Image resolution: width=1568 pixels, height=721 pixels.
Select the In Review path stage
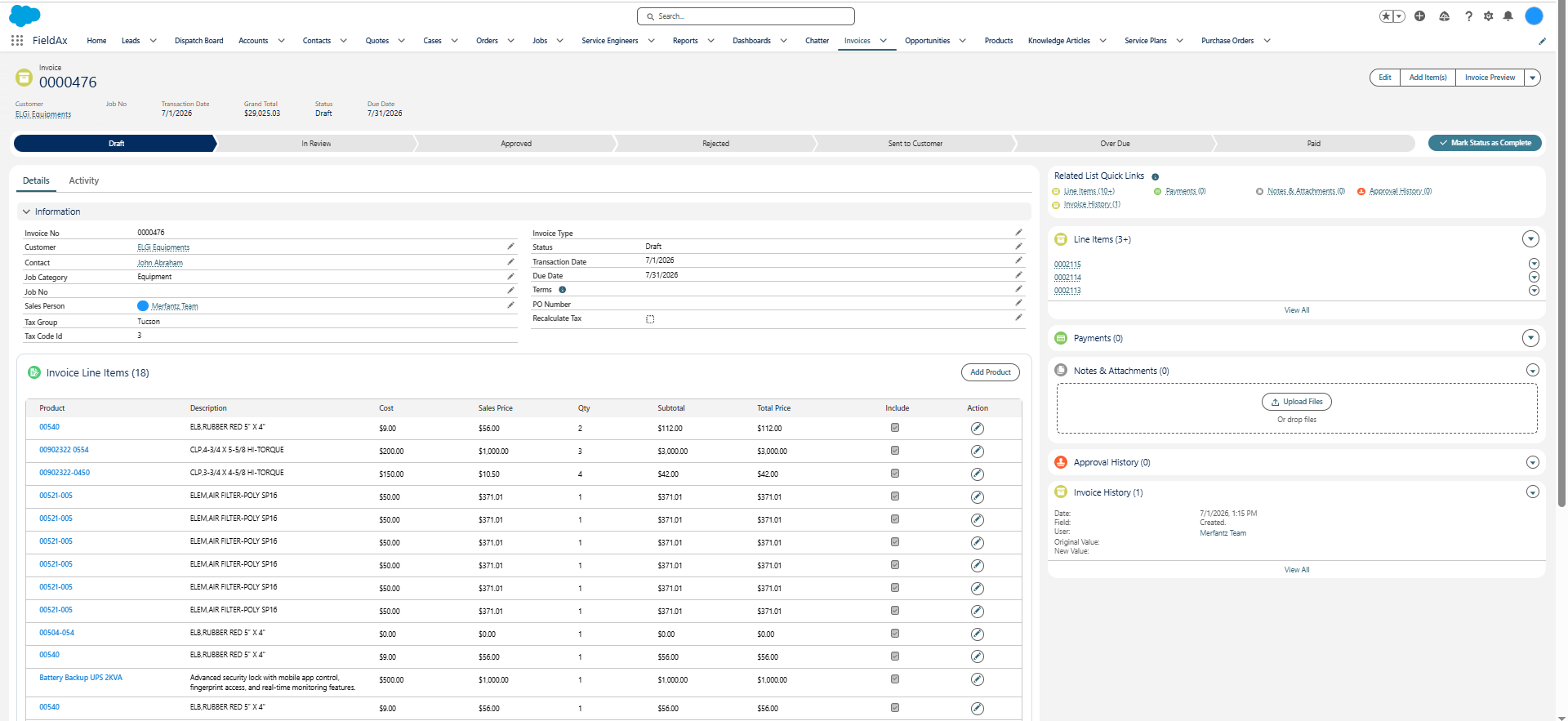click(316, 144)
